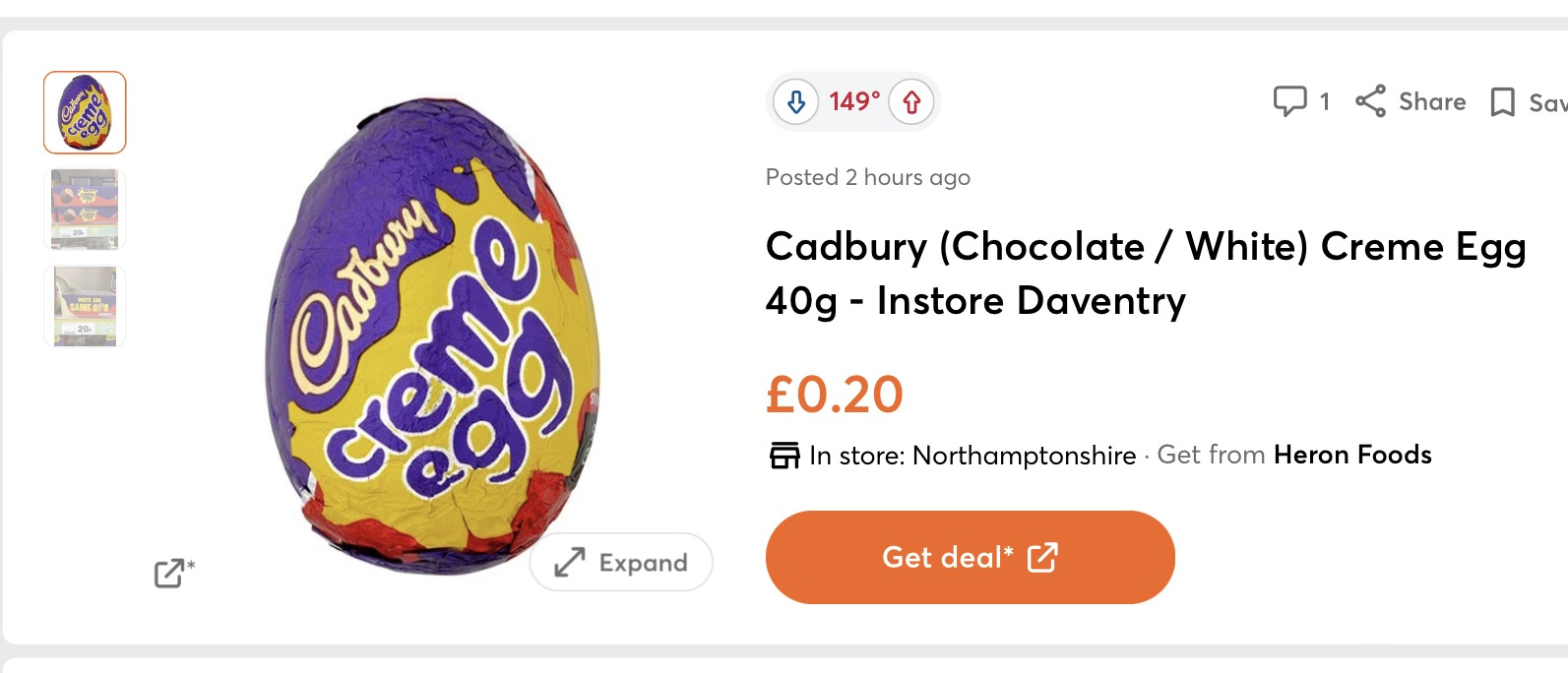Open the Heron Foods merchant link
The height and width of the screenshot is (673, 1568).
(x=1351, y=455)
